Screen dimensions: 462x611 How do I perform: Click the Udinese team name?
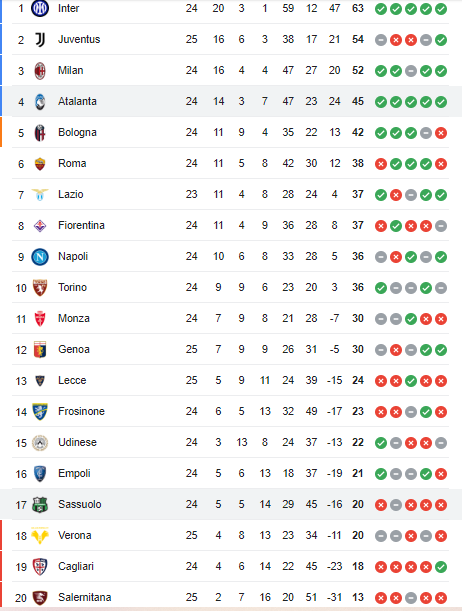coord(77,442)
